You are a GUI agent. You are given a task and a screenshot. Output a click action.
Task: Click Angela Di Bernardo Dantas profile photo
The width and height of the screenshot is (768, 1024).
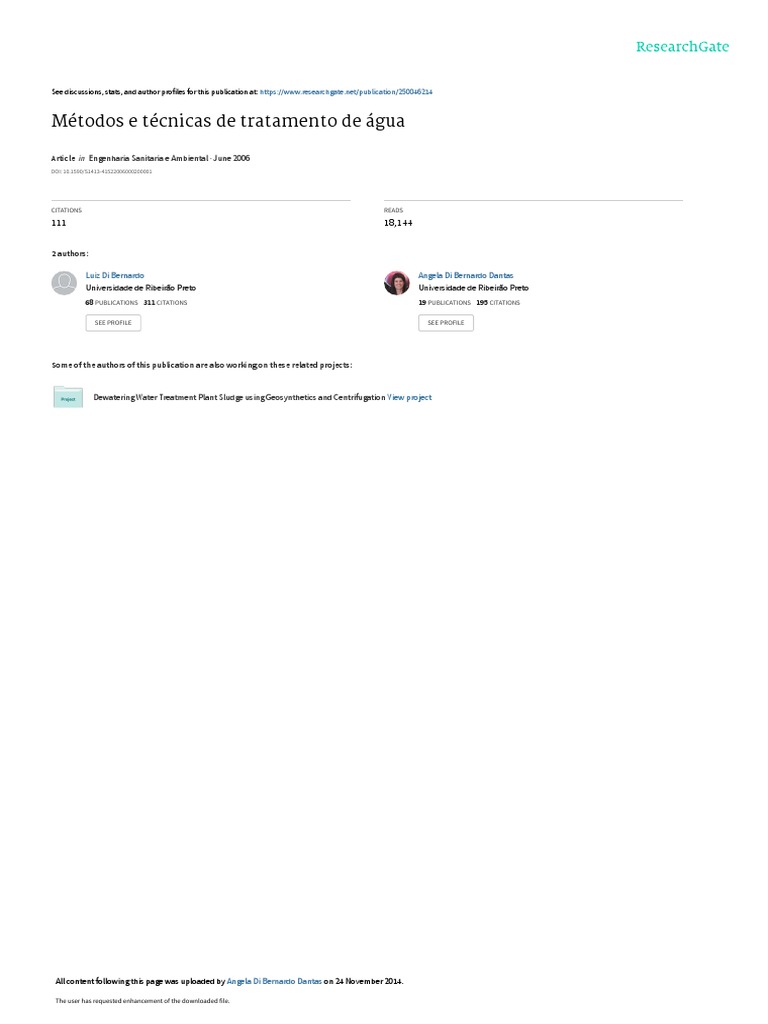pyautogui.click(x=396, y=283)
